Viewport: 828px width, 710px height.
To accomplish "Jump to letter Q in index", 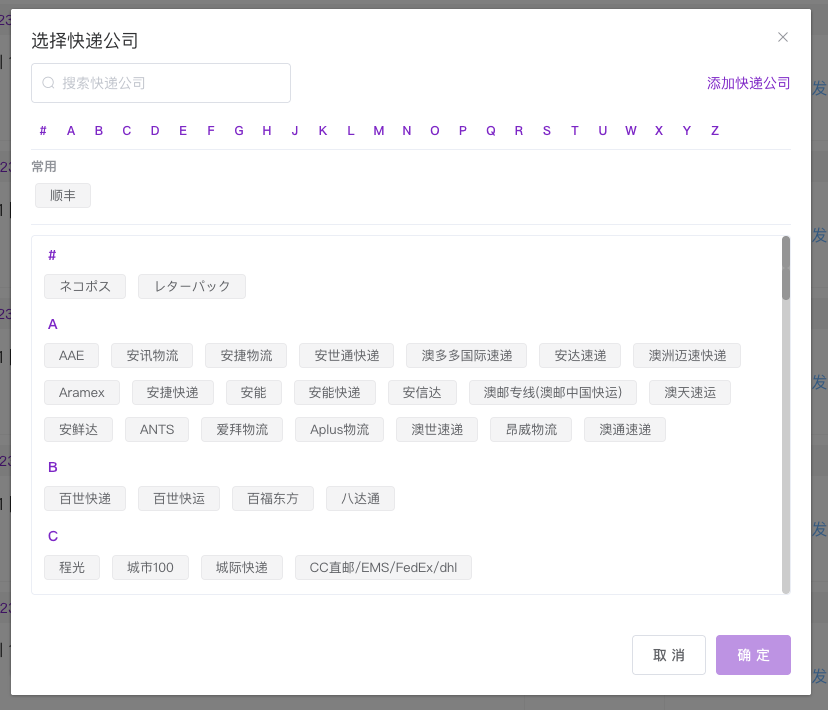I will coord(491,130).
